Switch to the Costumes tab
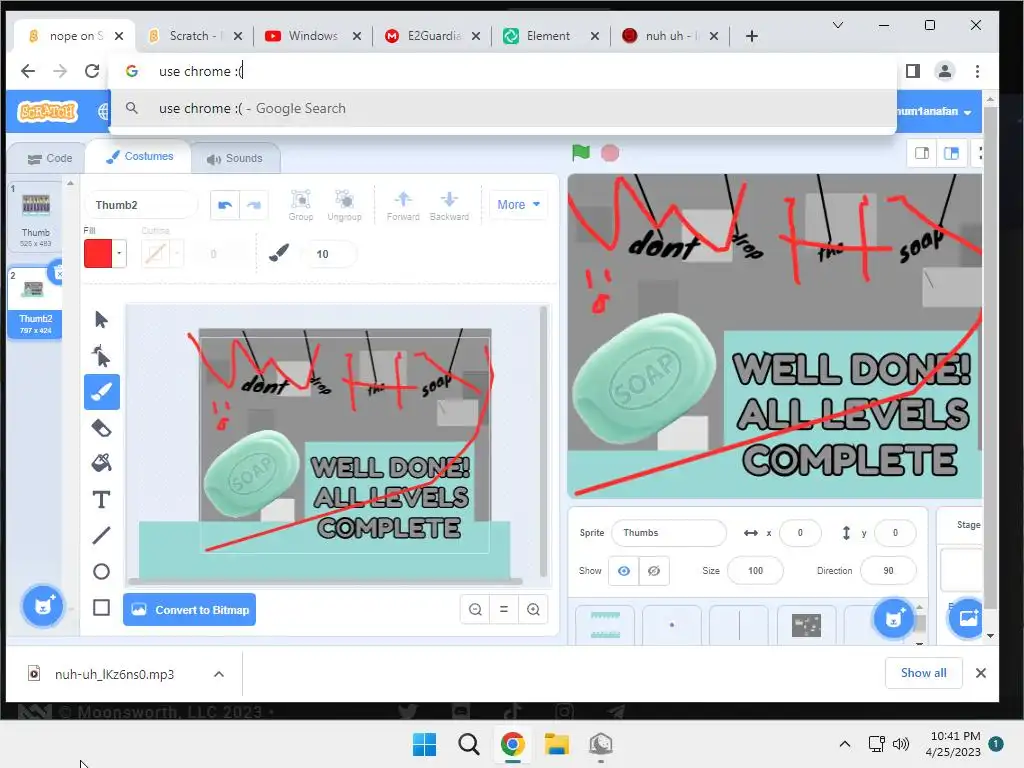 coord(139,157)
